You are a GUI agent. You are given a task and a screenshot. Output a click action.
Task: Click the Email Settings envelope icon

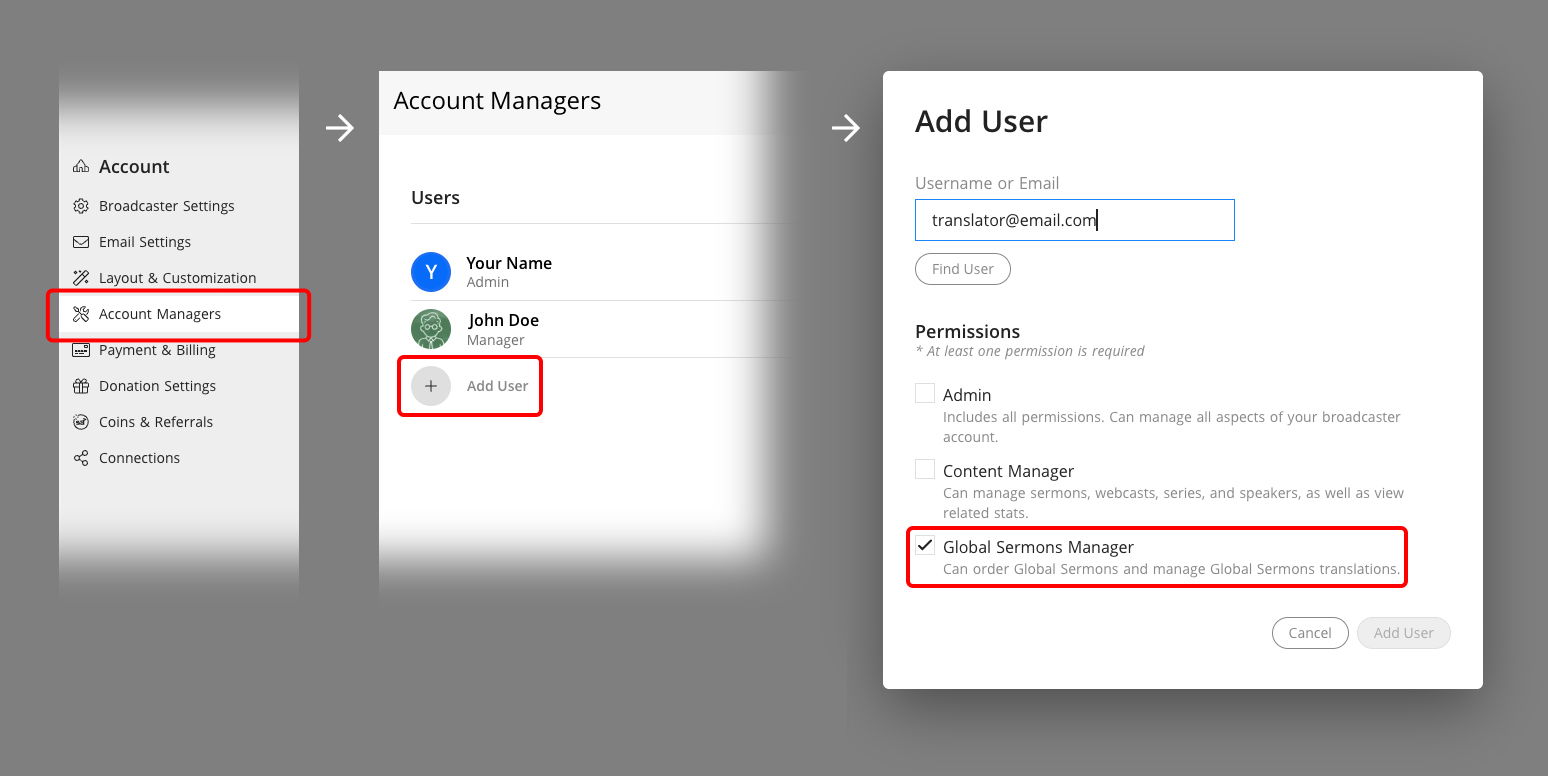(x=80, y=242)
